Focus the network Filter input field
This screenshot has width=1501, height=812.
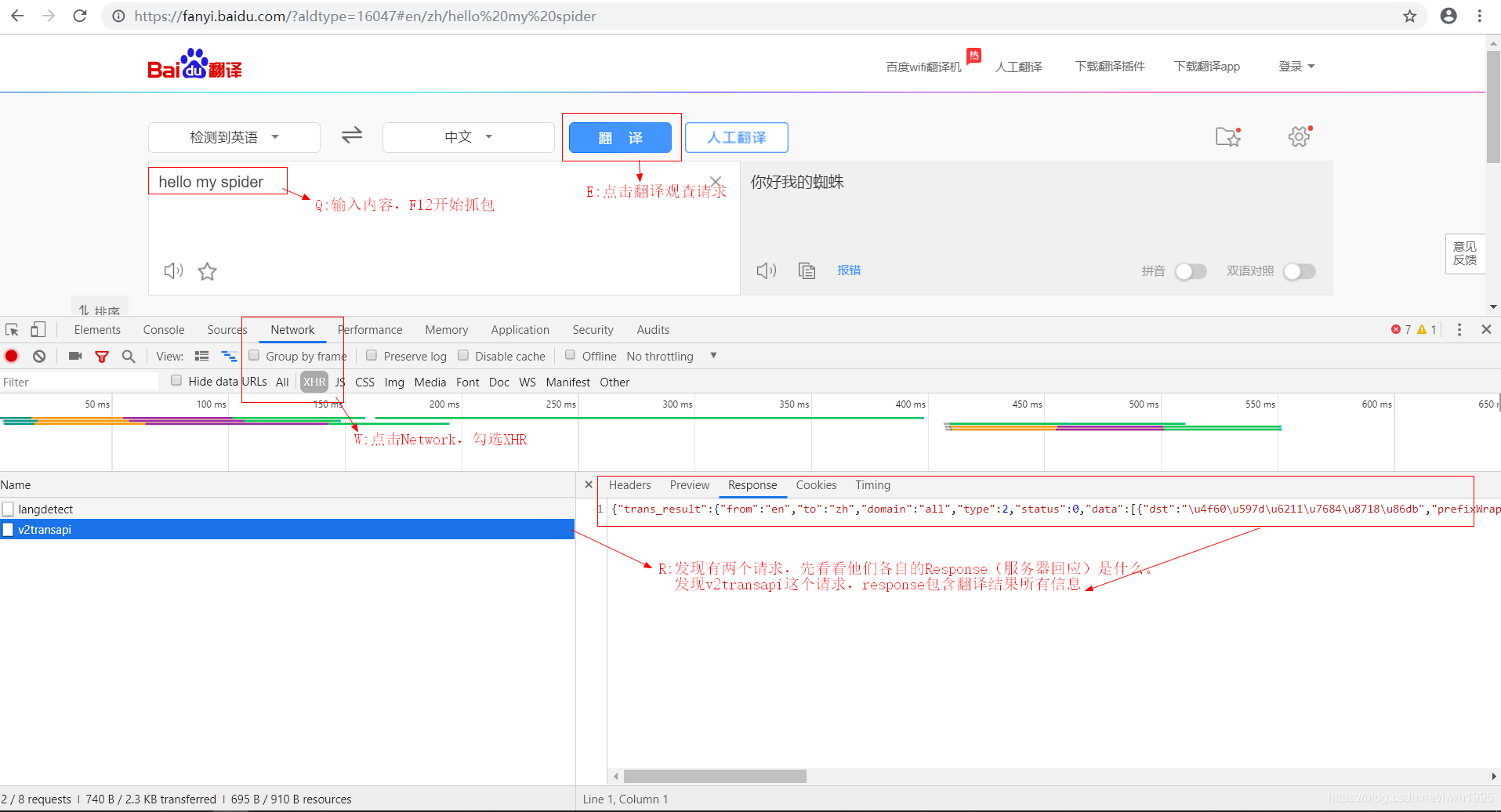coord(79,382)
